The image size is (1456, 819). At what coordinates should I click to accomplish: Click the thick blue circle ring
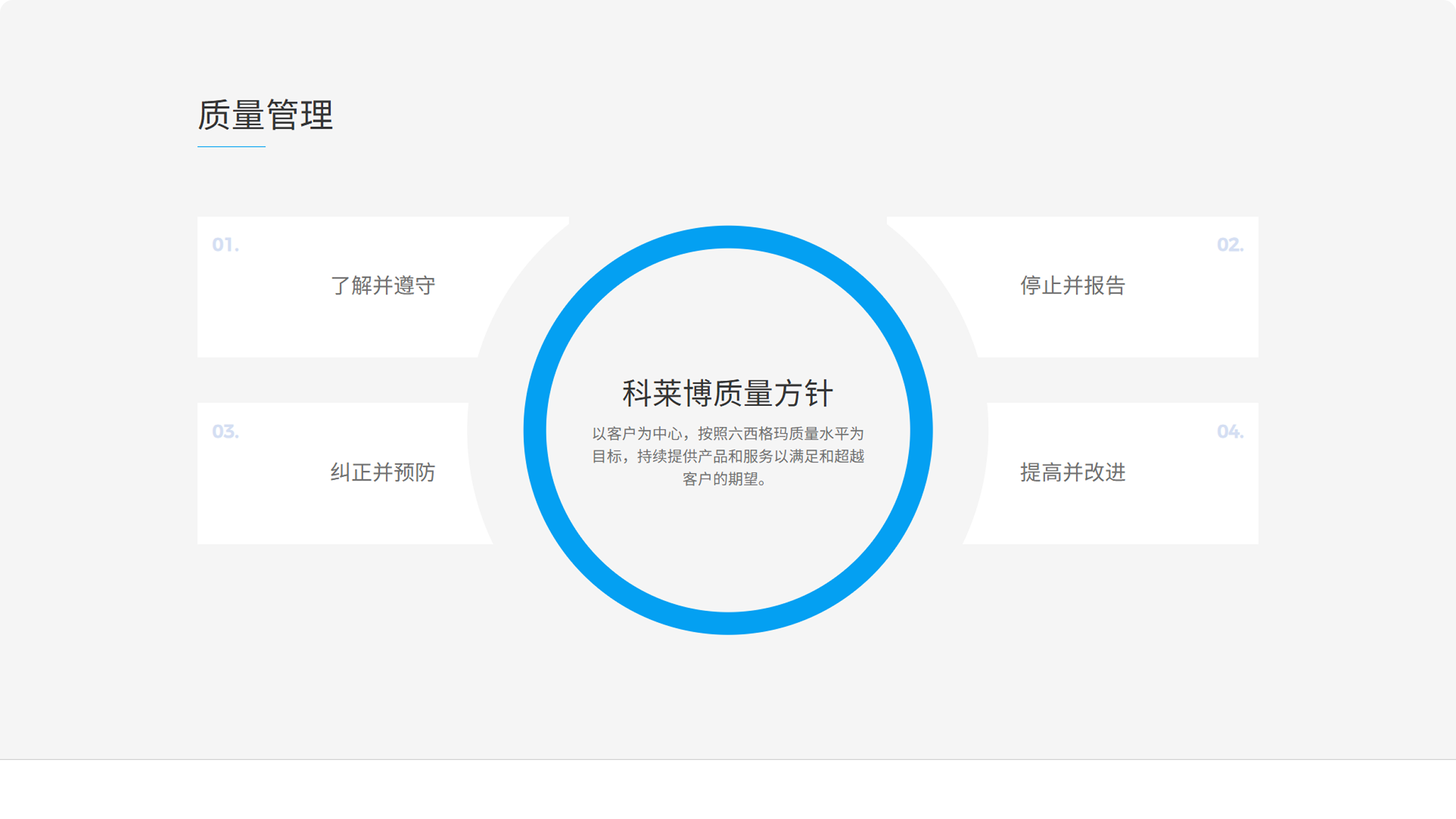pos(728,237)
